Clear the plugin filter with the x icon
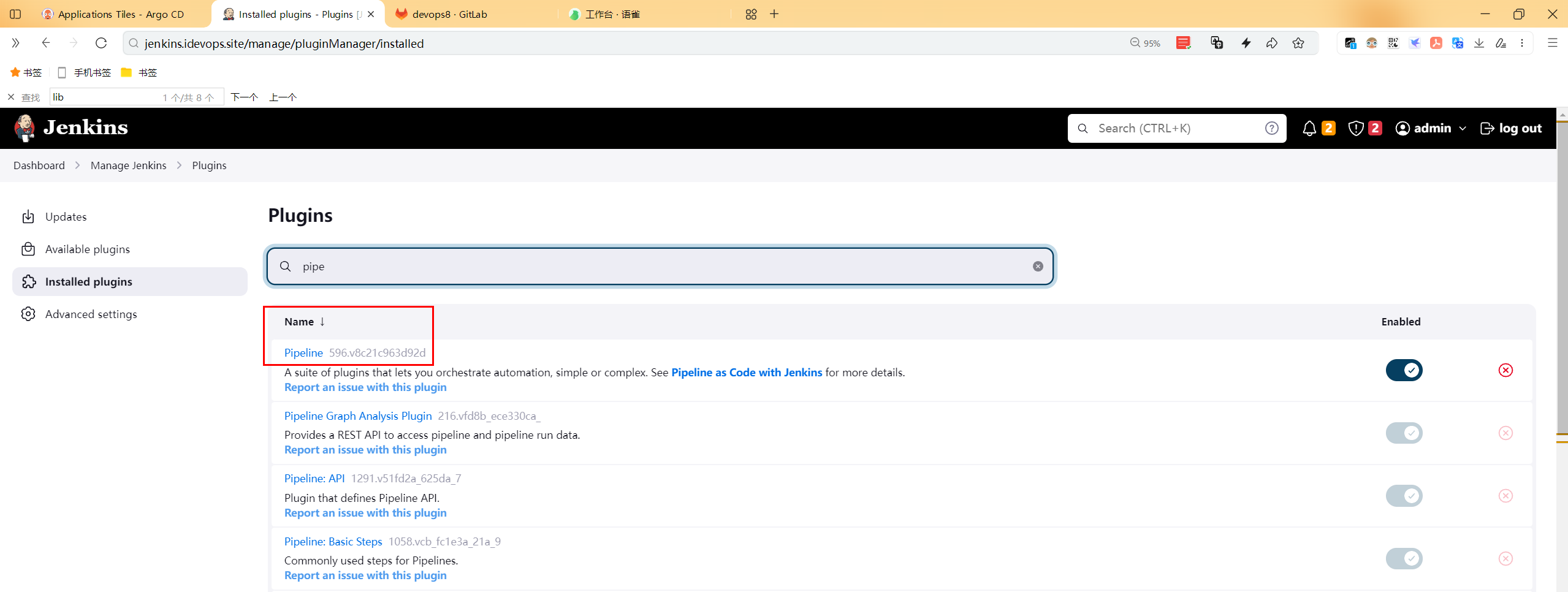This screenshot has height=592, width=1568. [x=1038, y=266]
